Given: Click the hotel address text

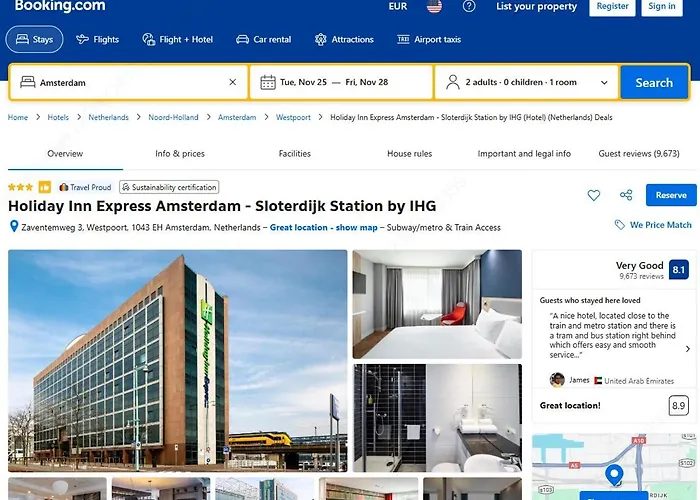Looking at the screenshot, I should 141,228.
